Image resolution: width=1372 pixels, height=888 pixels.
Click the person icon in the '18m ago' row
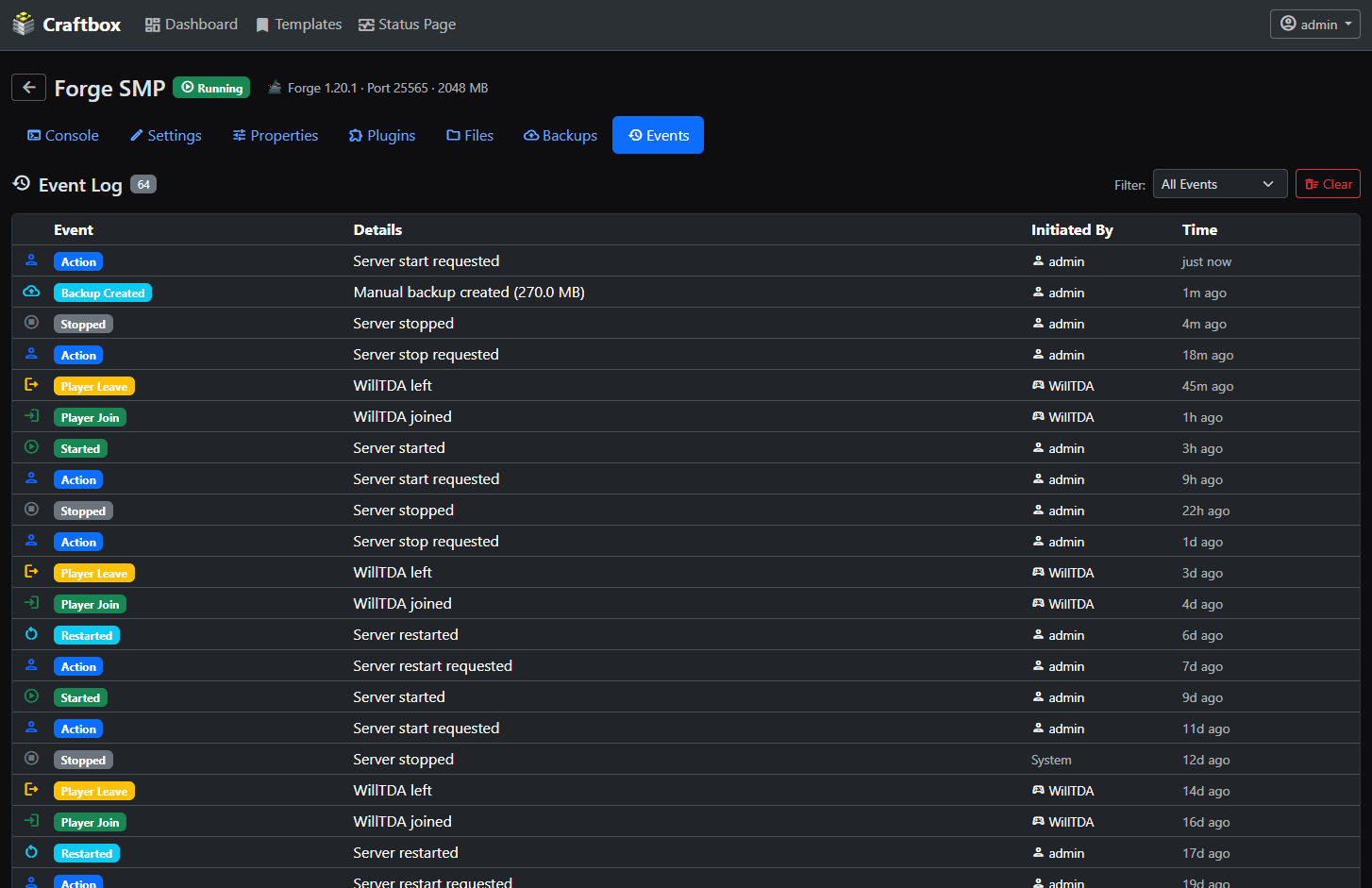click(x=31, y=354)
